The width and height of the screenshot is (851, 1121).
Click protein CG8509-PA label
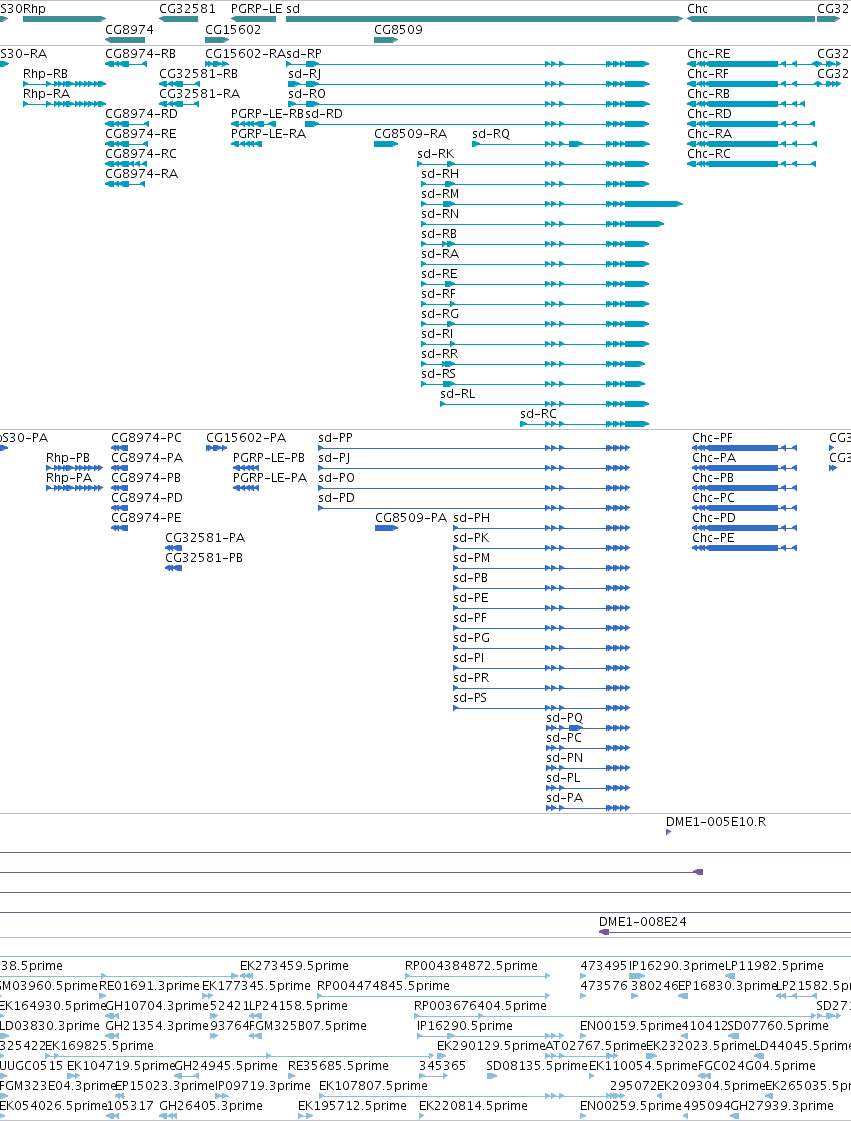point(411,518)
